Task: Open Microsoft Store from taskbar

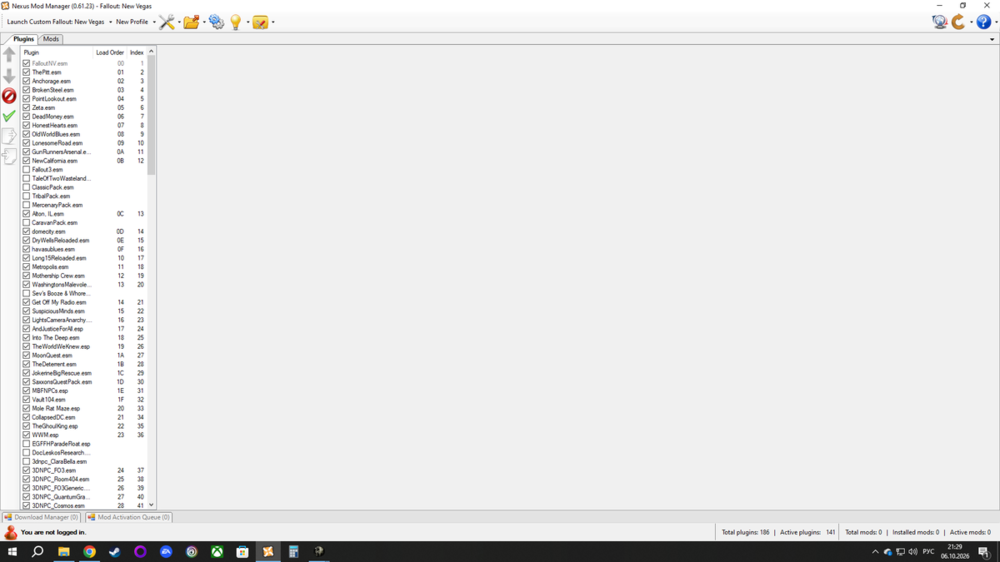Action: click(x=242, y=552)
